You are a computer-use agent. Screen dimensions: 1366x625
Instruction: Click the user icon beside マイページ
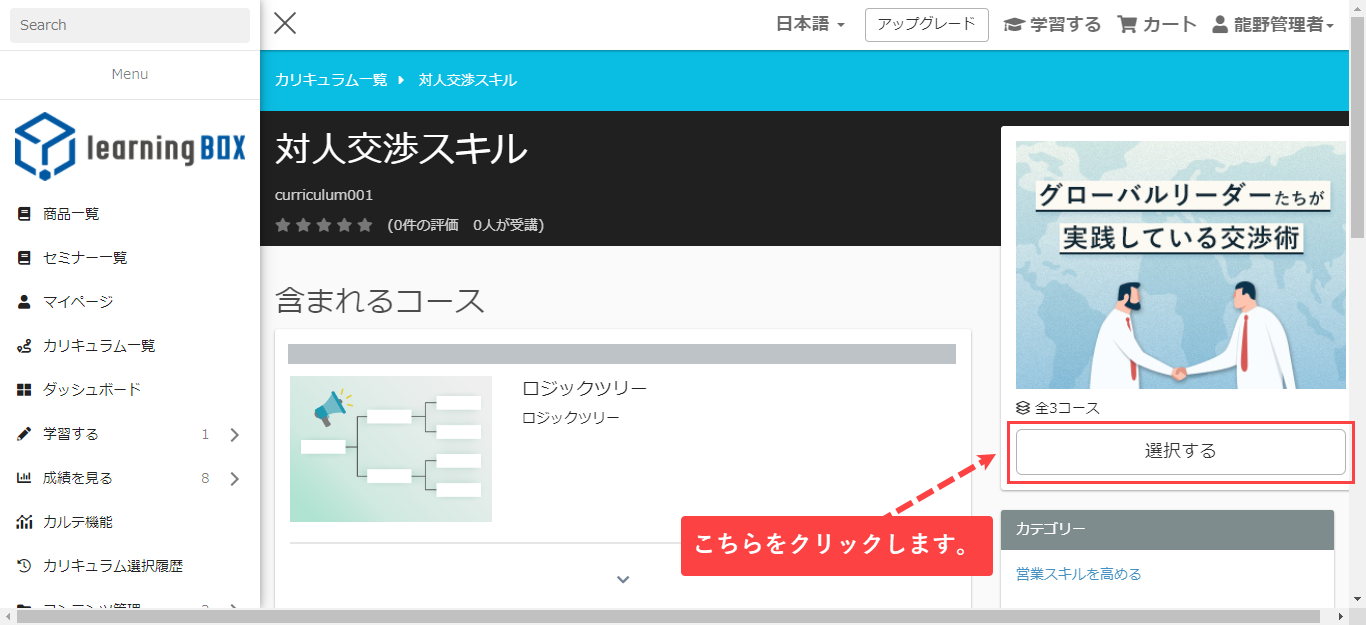25,302
